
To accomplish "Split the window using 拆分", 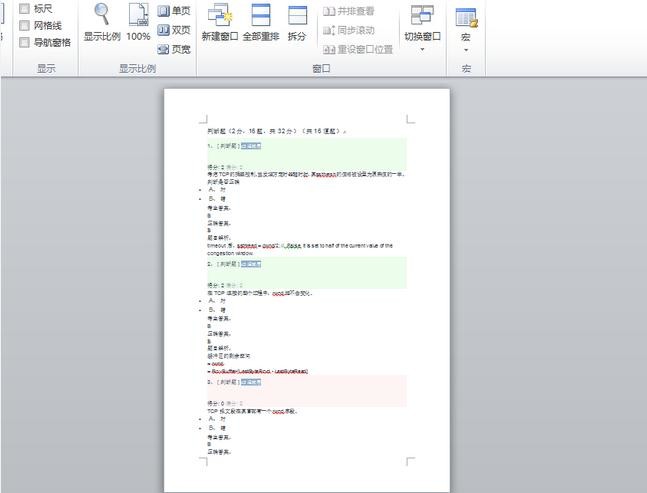I will [297, 24].
